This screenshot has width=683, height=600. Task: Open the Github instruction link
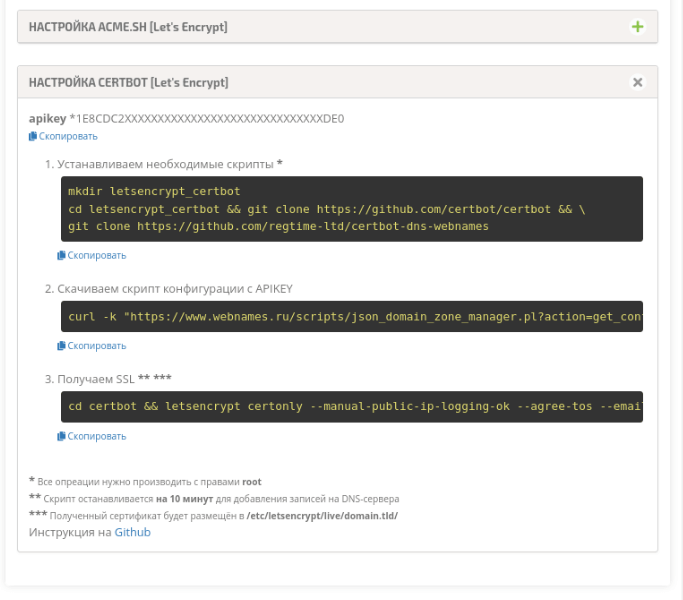click(132, 532)
